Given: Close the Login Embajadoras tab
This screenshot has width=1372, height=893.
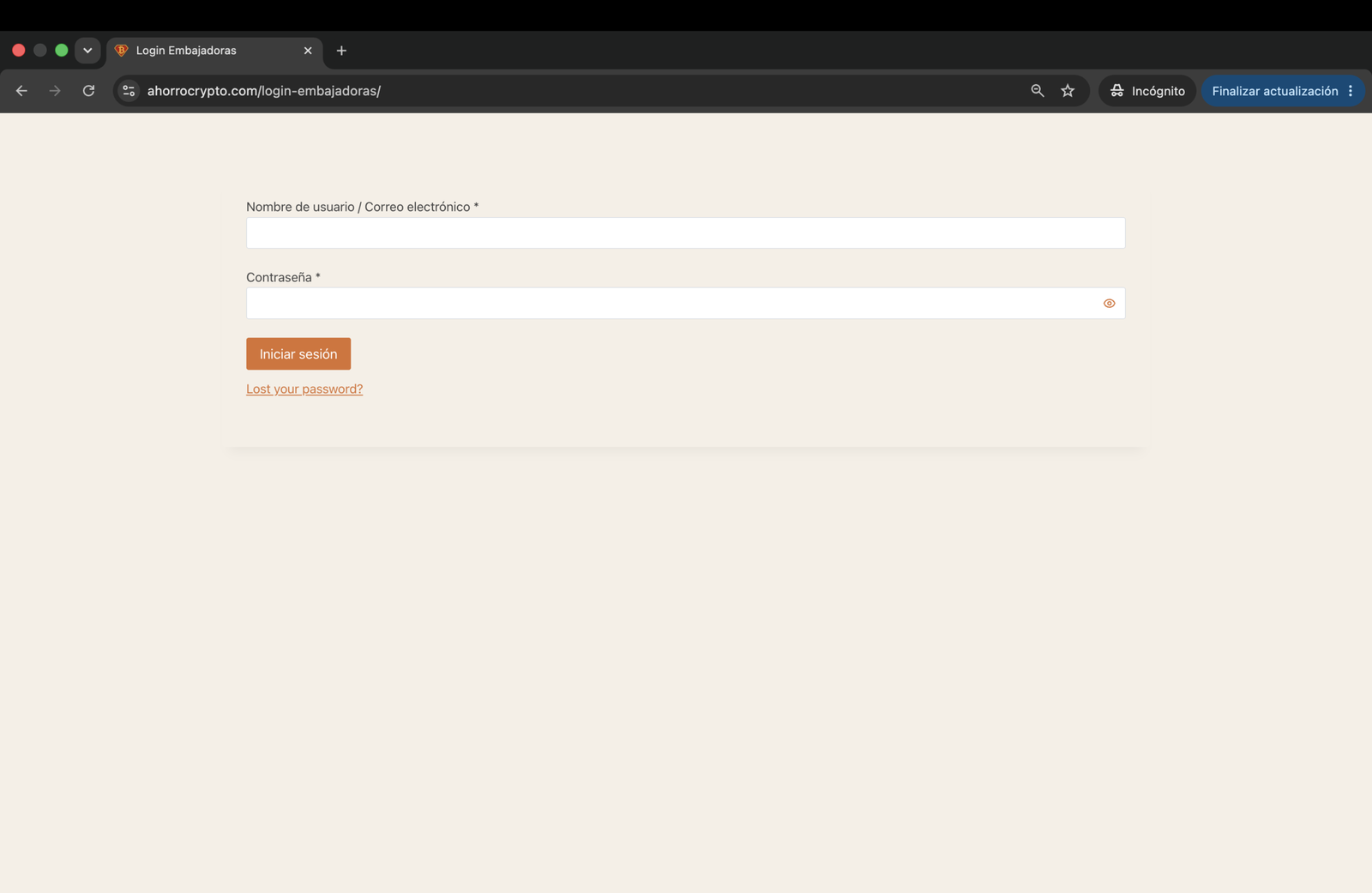Looking at the screenshot, I should [308, 51].
